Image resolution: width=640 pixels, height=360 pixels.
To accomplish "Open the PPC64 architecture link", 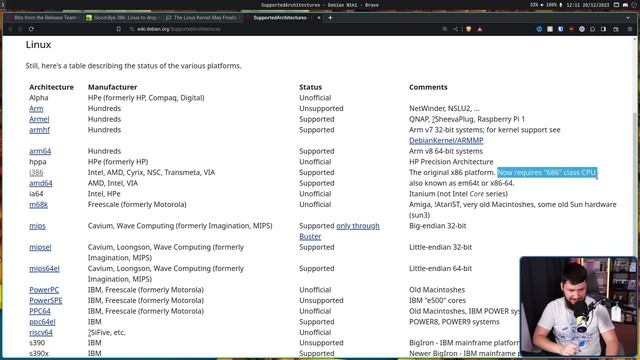I will [40, 311].
